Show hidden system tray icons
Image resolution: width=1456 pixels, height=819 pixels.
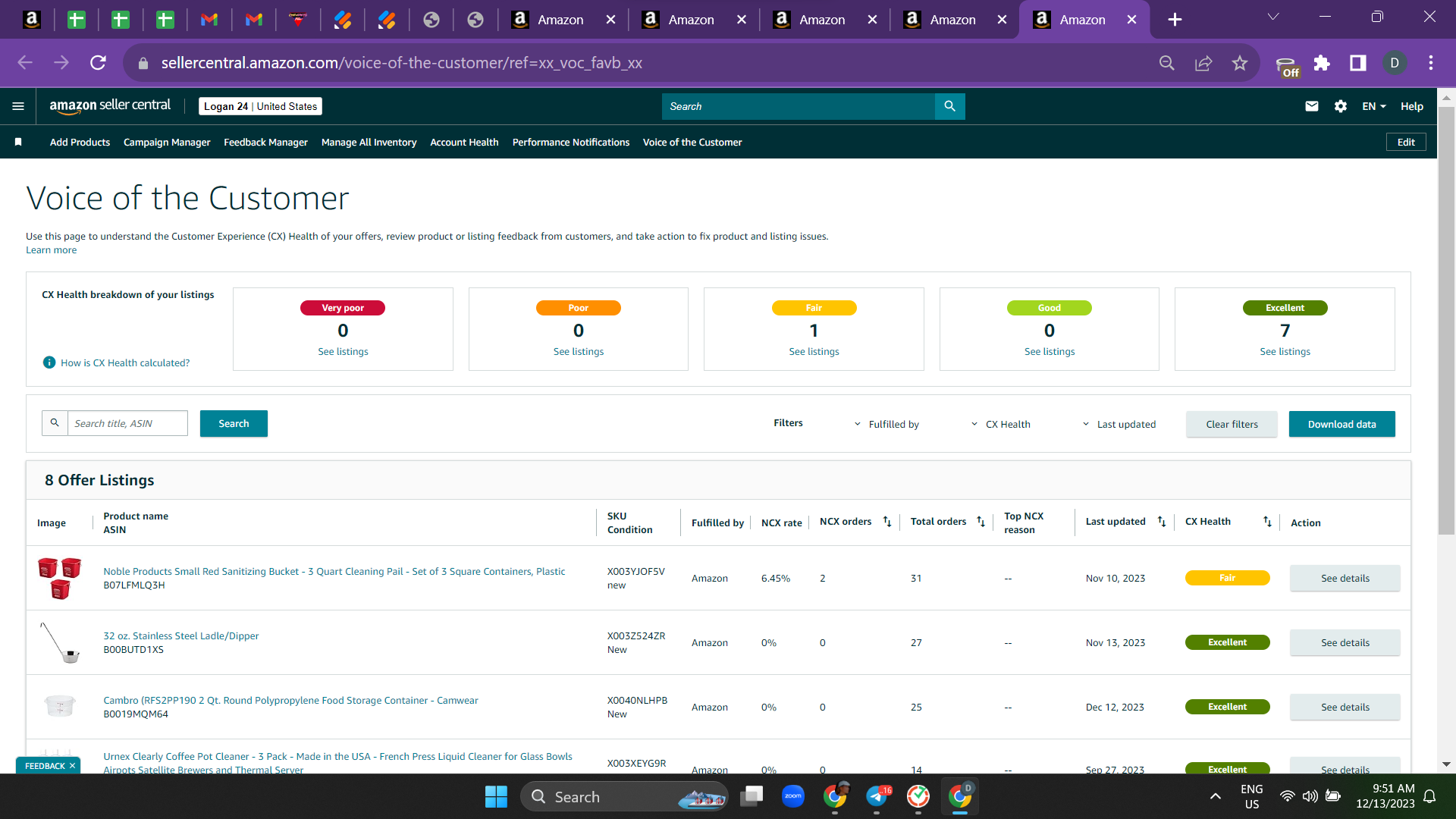[x=1215, y=796]
